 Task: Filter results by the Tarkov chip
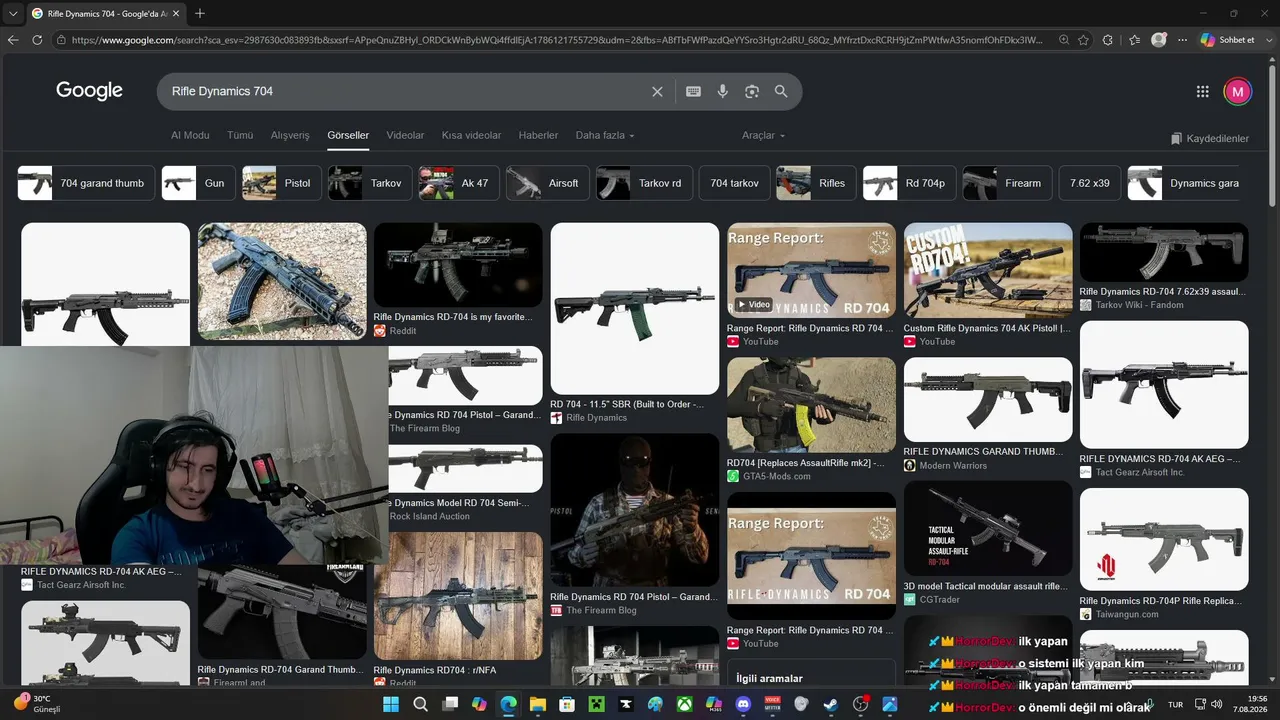[370, 183]
